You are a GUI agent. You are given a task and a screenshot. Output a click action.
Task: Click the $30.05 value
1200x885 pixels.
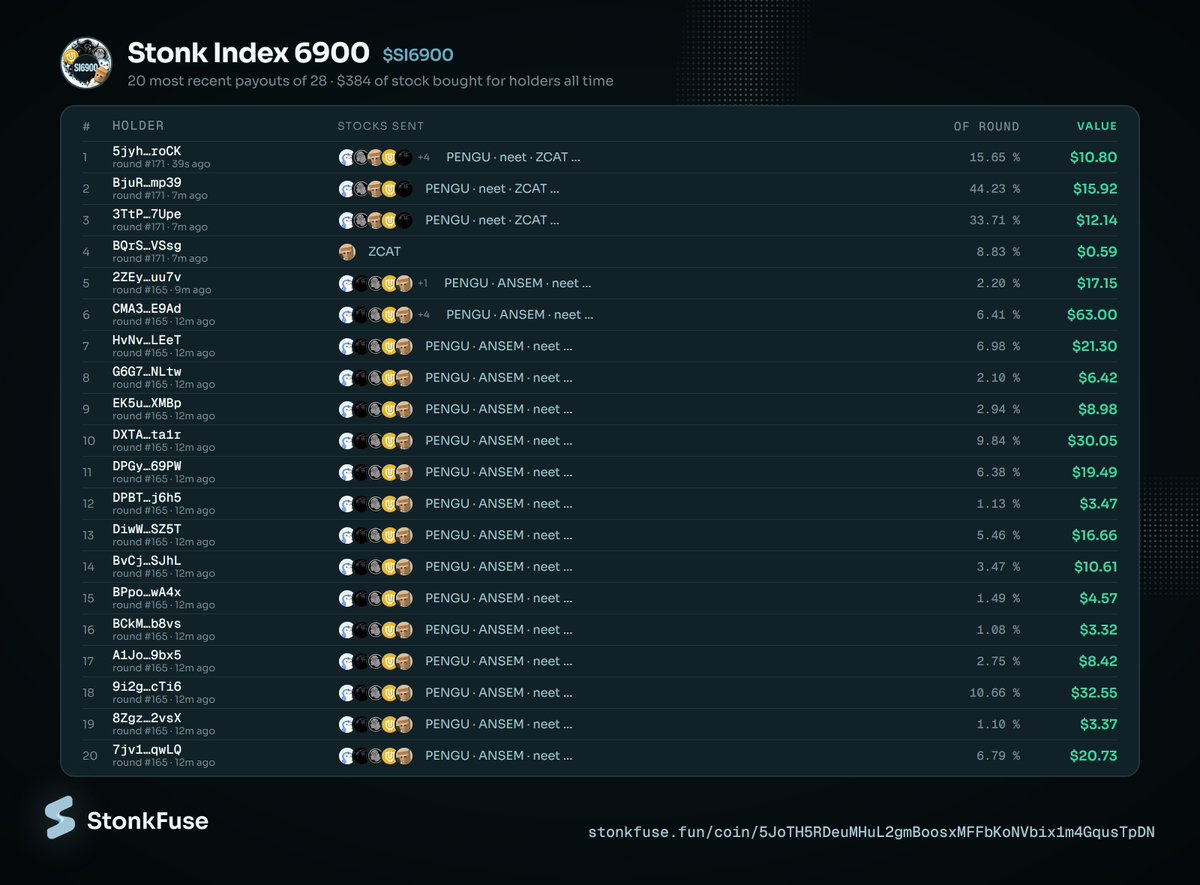(1092, 441)
